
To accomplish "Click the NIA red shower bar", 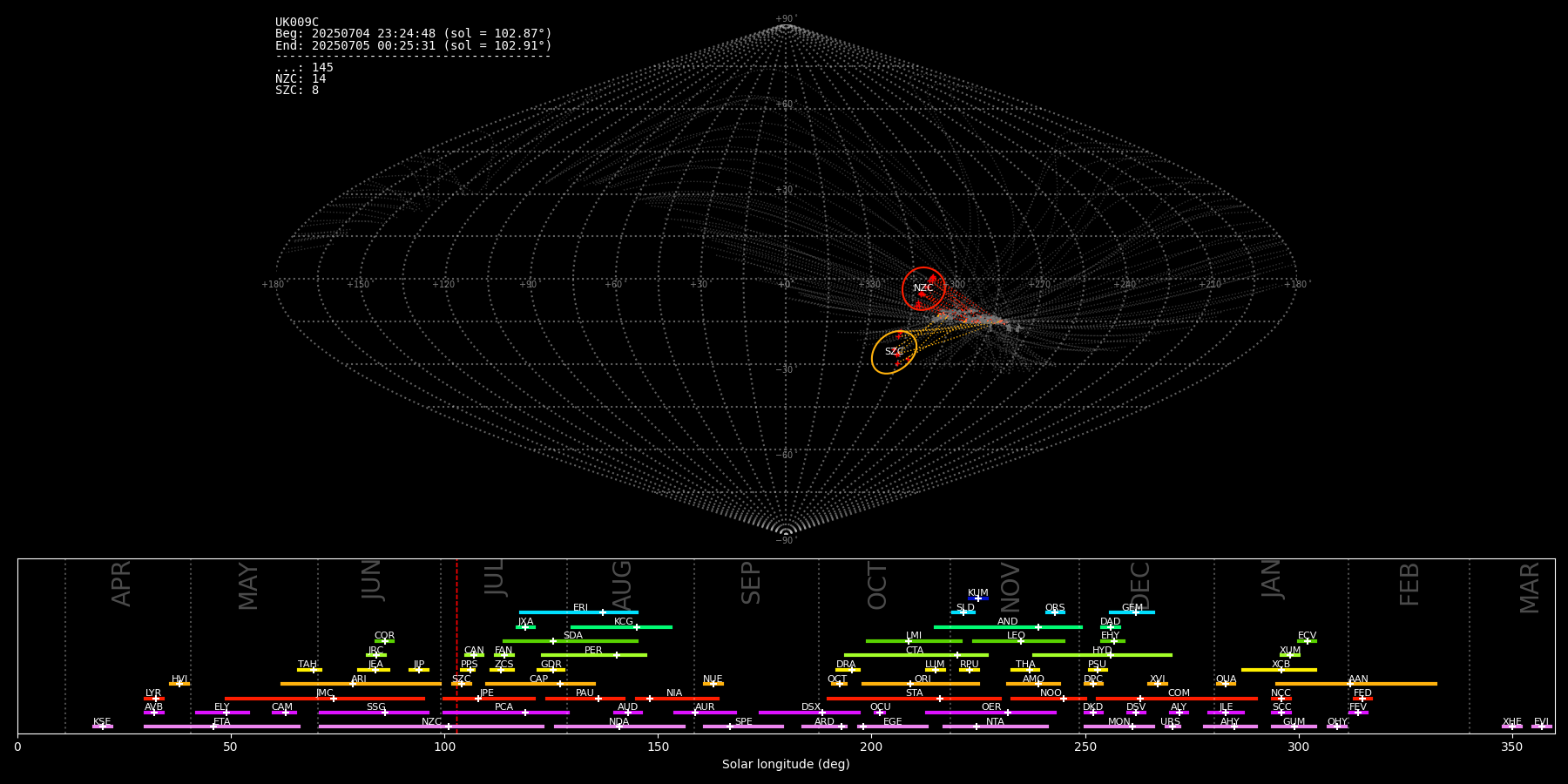I will (x=677, y=699).
